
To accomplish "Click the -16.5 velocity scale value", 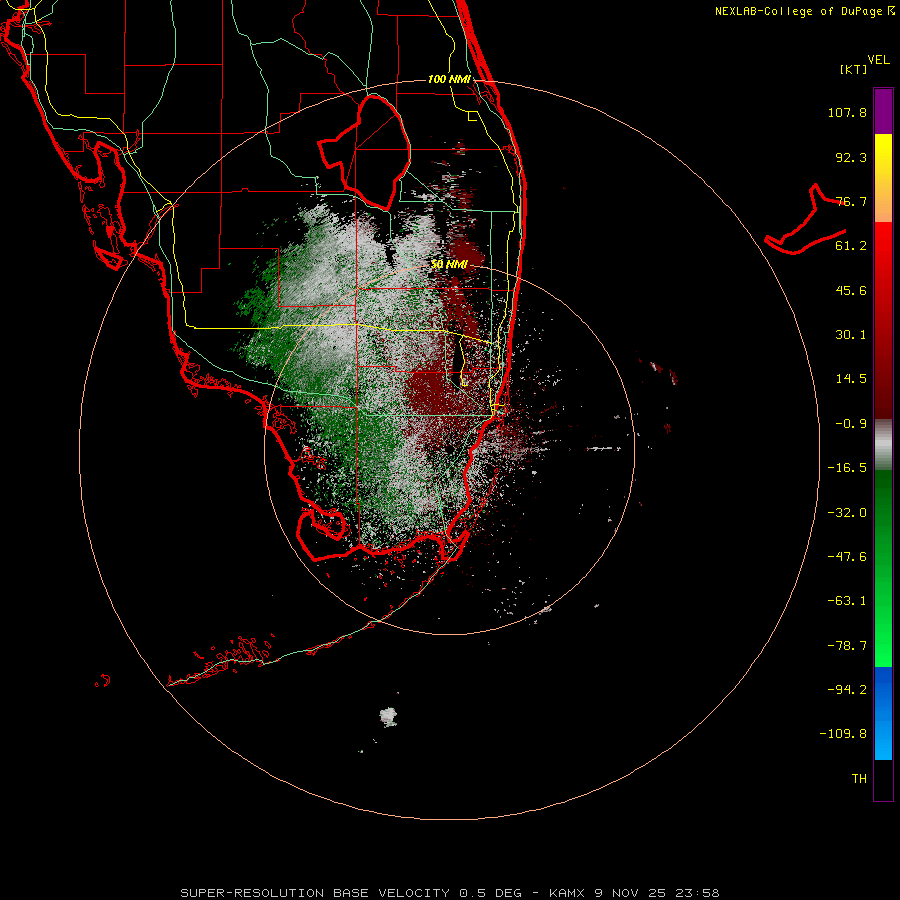I will click(x=847, y=468).
